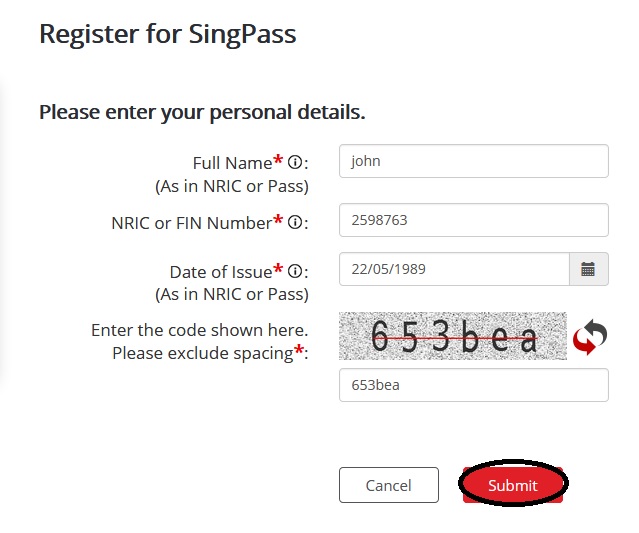This screenshot has width=639, height=533.
Task: Click the 'Please enter your personal details' text
Action: [x=202, y=112]
